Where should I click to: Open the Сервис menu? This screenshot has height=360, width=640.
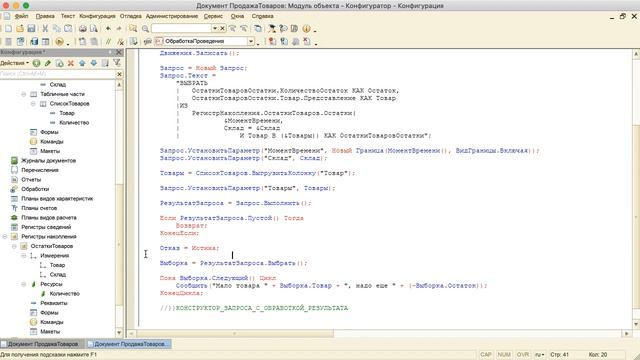tap(213, 16)
